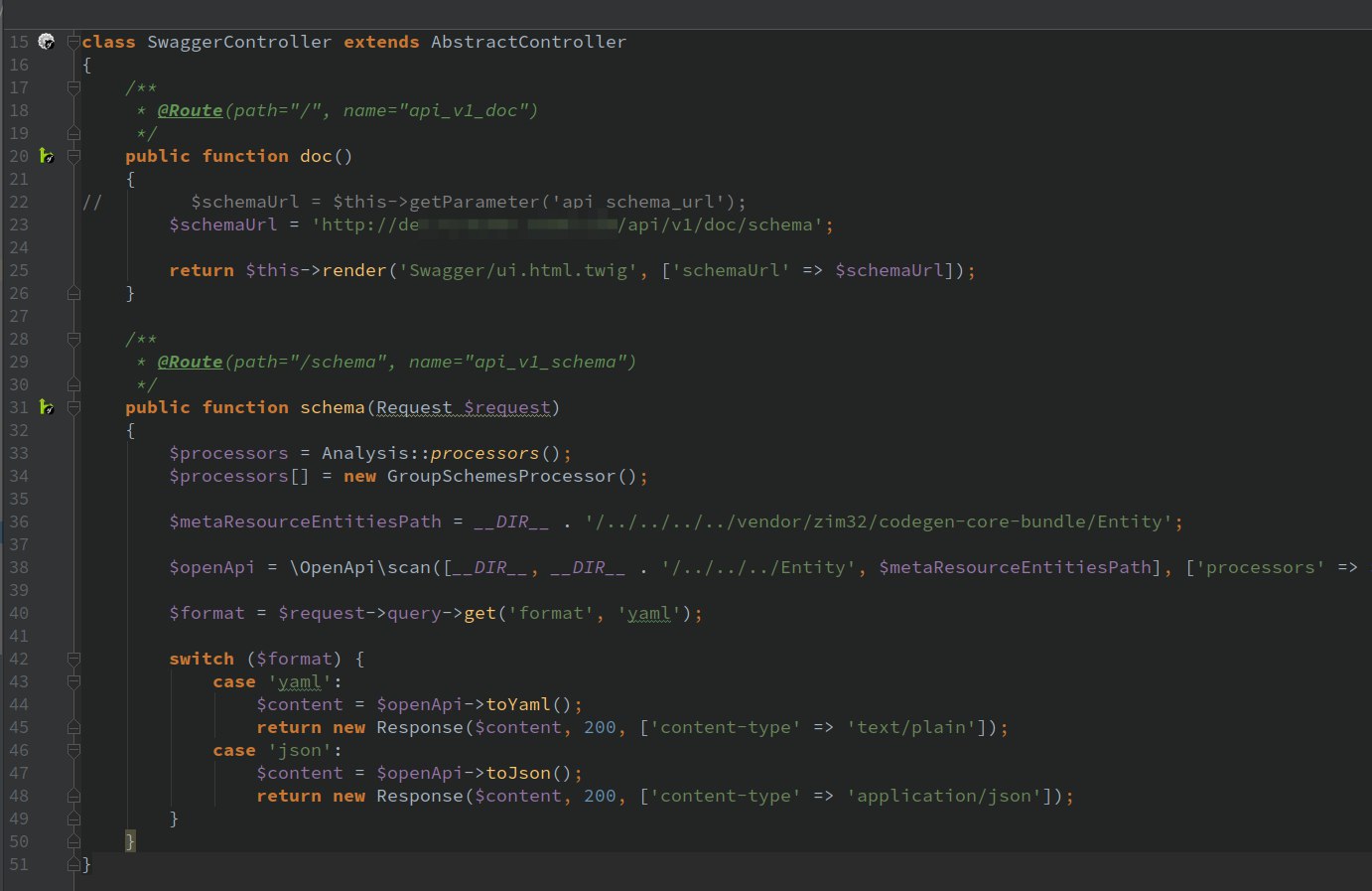This screenshot has height=891, width=1372.
Task: Click the fold end marker on line 51
Action: coord(73,864)
